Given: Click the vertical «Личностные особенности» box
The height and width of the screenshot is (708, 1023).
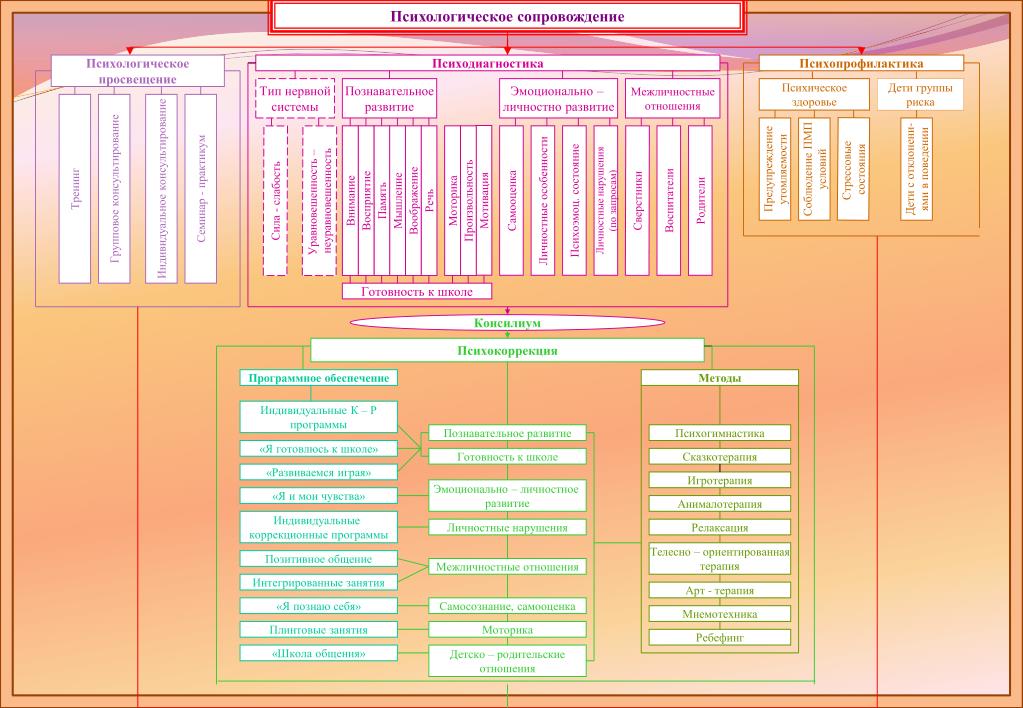Looking at the screenshot, I should pyautogui.click(x=543, y=200).
